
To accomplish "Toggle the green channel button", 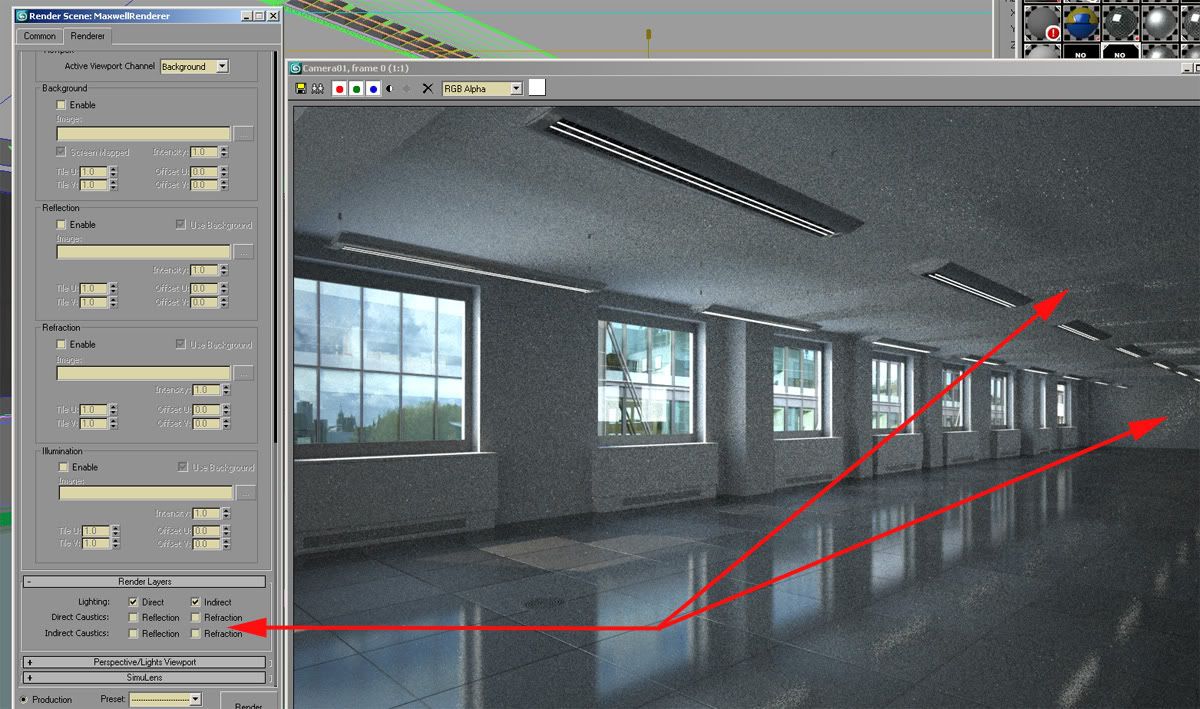I will [356, 89].
